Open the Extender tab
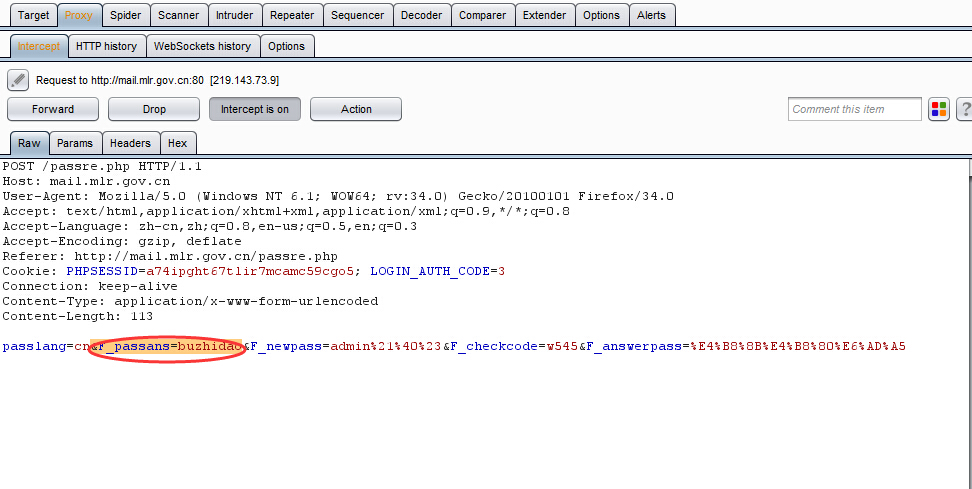The image size is (972, 489). click(x=544, y=15)
